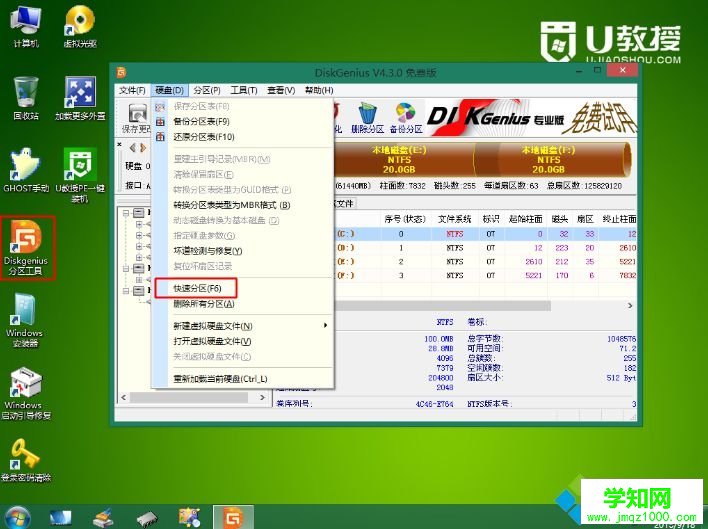Open the 回收站 recycle bin icon
The height and width of the screenshot is (529, 708).
(26, 98)
